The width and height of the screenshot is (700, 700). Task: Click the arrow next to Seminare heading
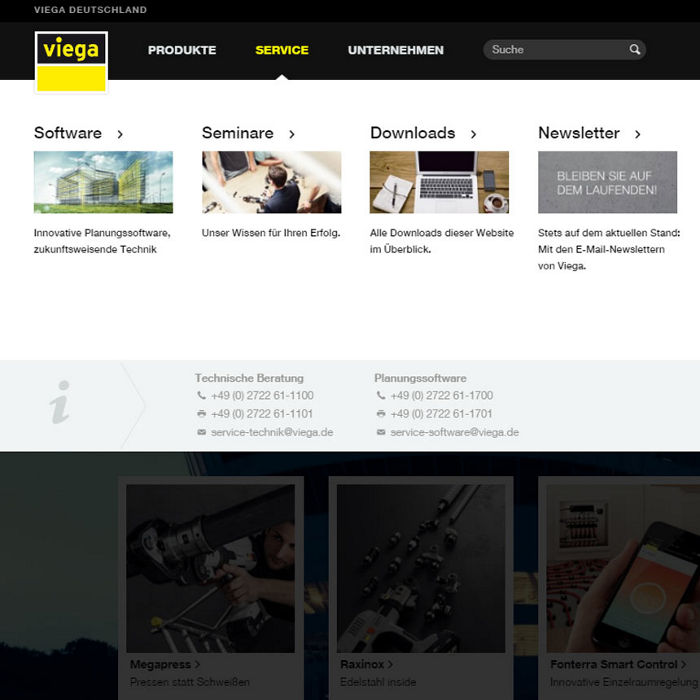pyautogui.click(x=292, y=134)
